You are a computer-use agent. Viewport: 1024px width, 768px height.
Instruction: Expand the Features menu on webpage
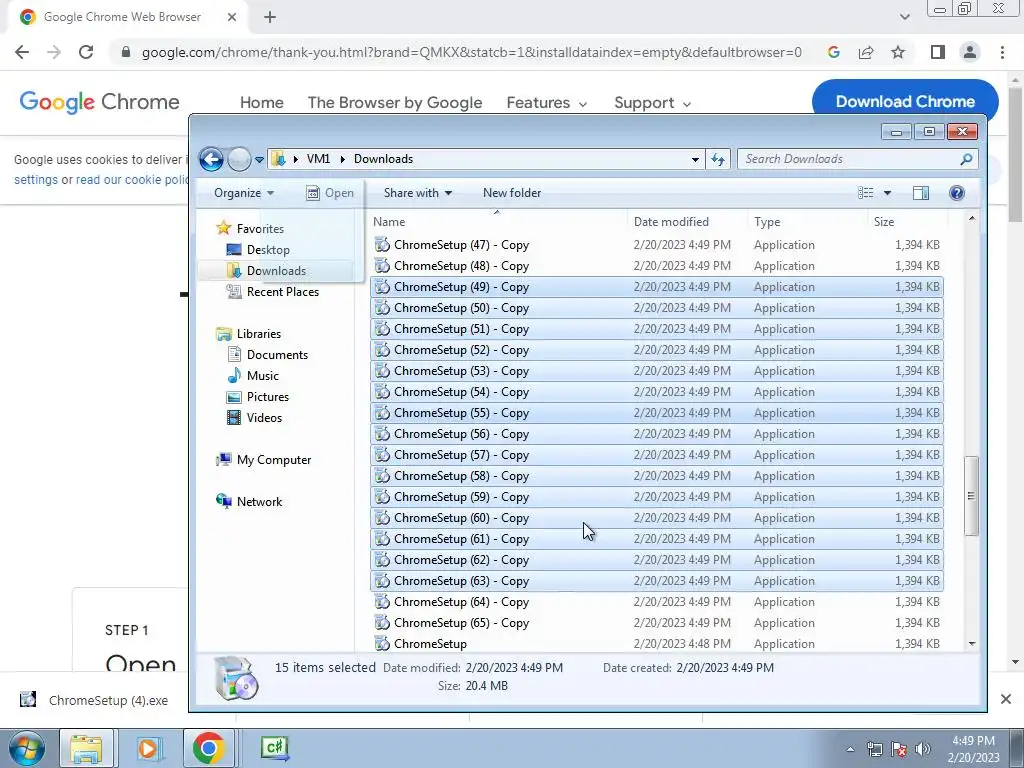(x=547, y=103)
